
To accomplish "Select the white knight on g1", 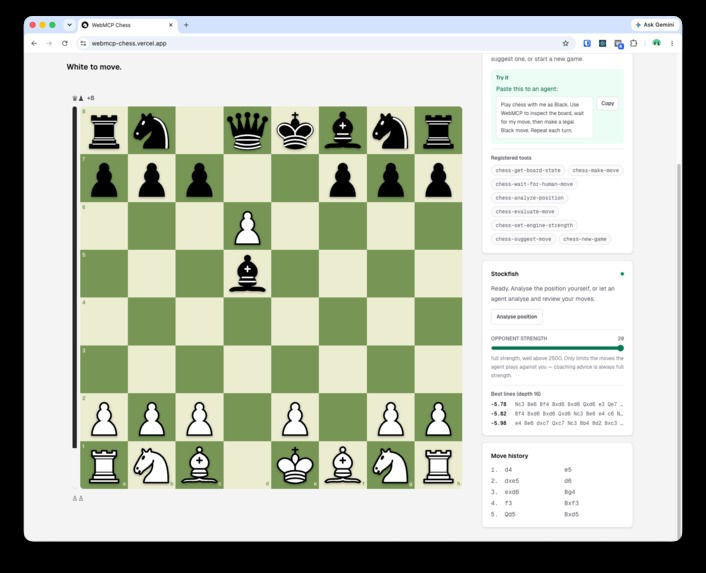I will click(390, 465).
